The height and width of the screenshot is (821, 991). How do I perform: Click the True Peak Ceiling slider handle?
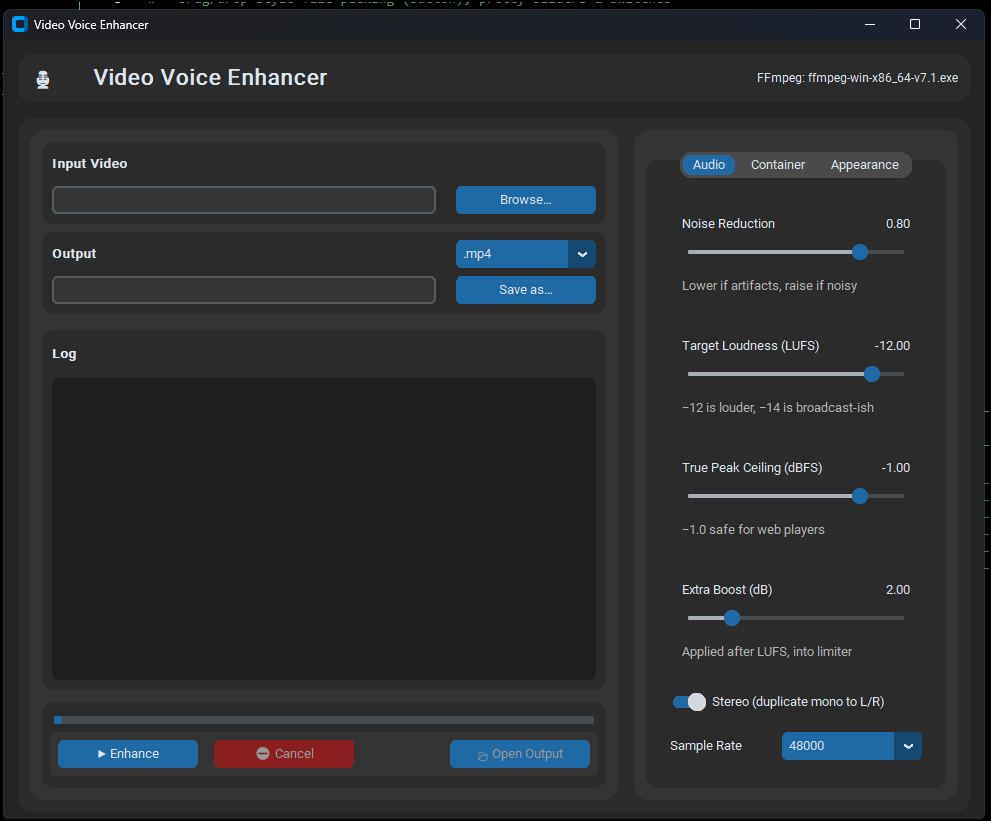tap(860, 496)
